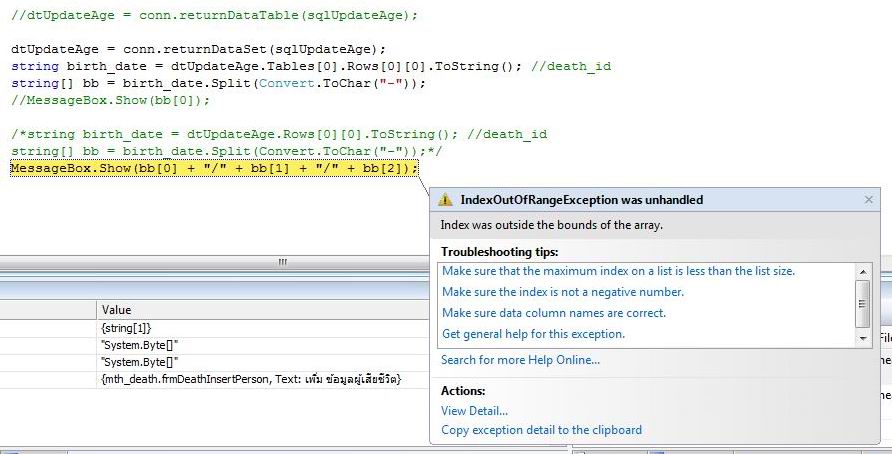Click the 'Value' column header

262,310
